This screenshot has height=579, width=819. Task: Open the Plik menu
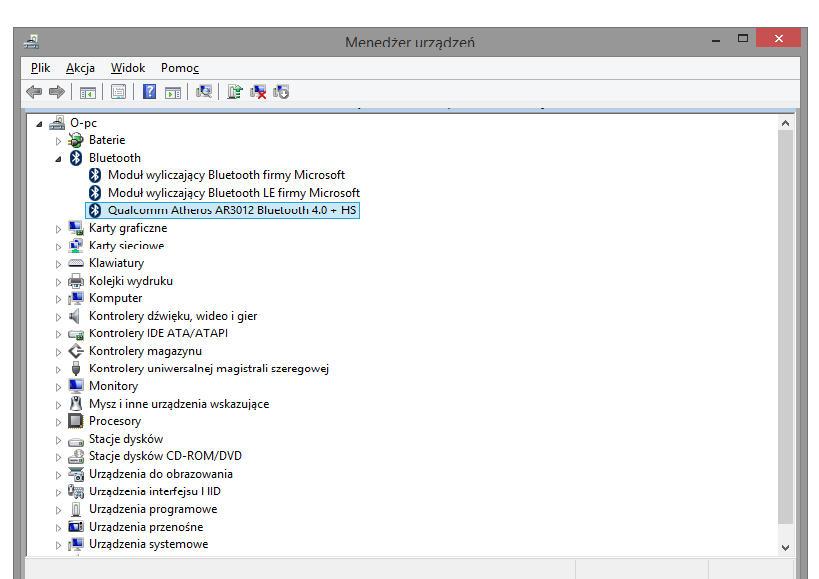(40, 68)
